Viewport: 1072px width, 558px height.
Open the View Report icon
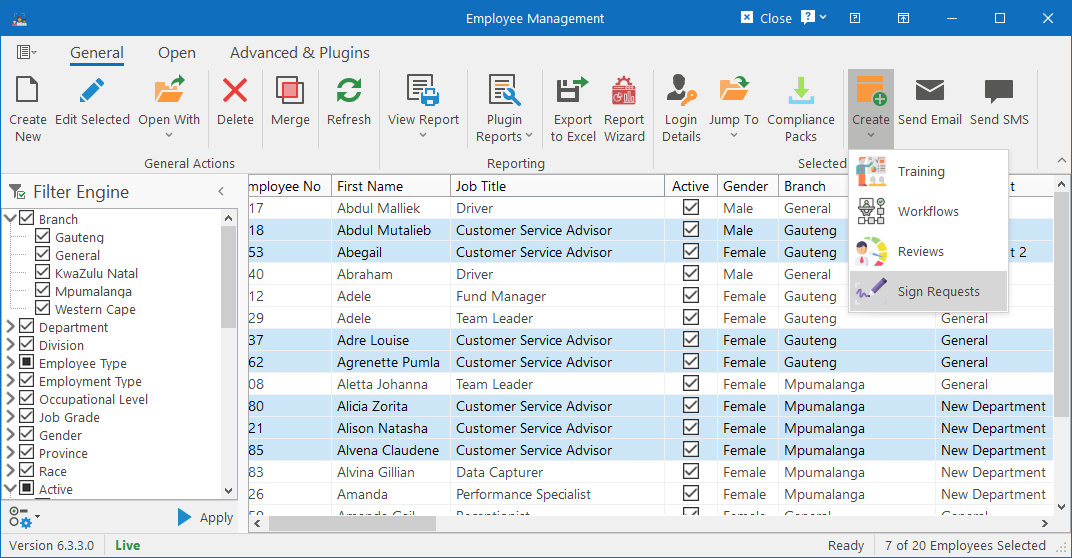423,90
